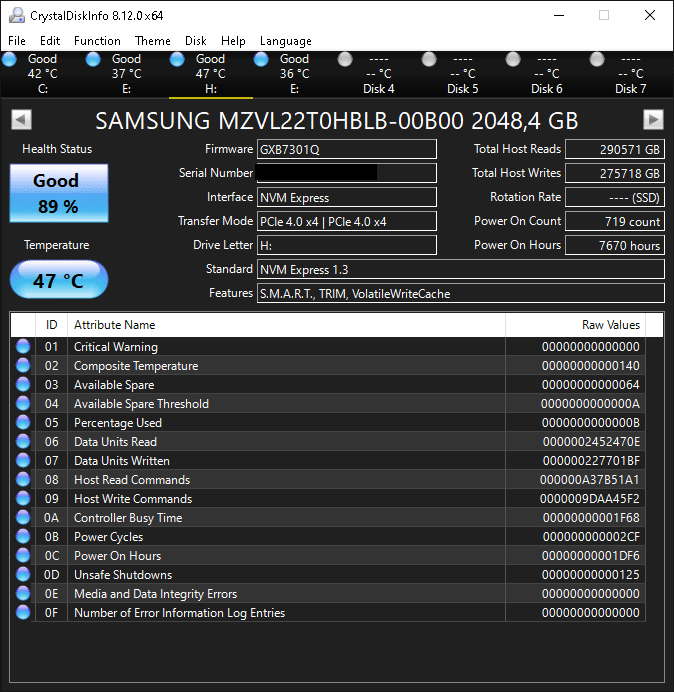Select the Percentage Used attribute name
Viewport: 674px width, 692px height.
118,423
